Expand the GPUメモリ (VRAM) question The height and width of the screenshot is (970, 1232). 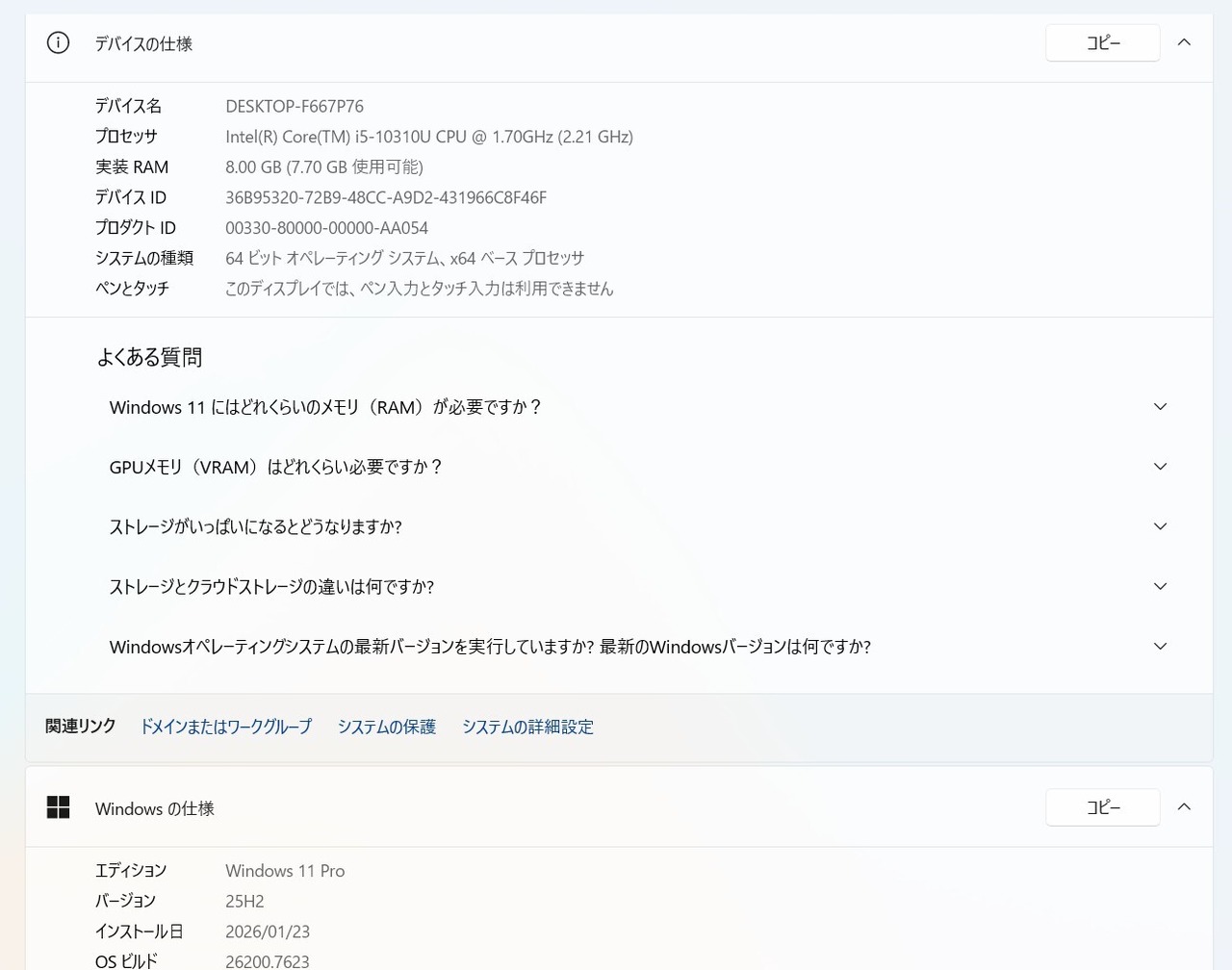coord(1160,467)
